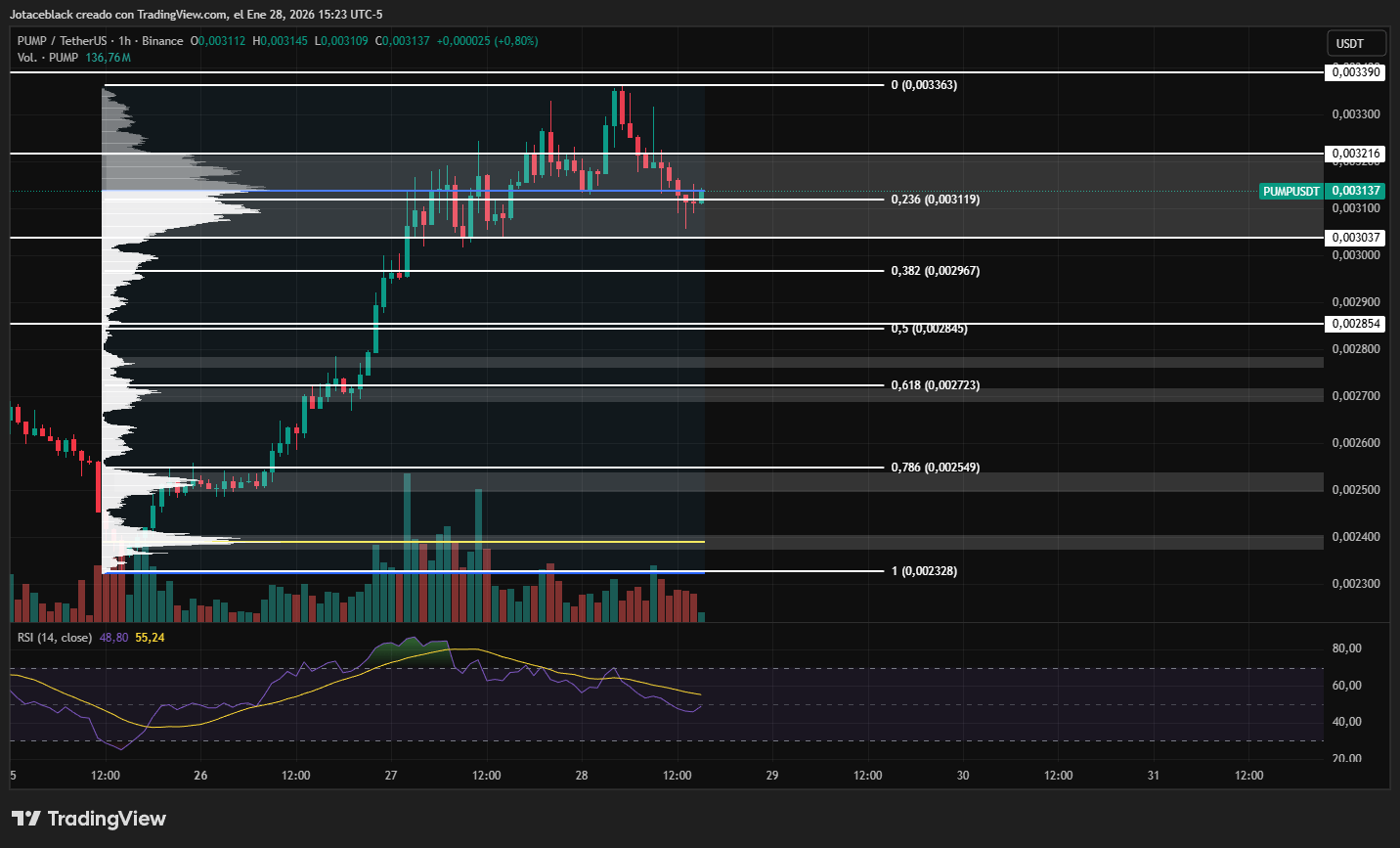Click the current price label 0,003137
This screenshot has width=1400, height=848.
(1355, 191)
